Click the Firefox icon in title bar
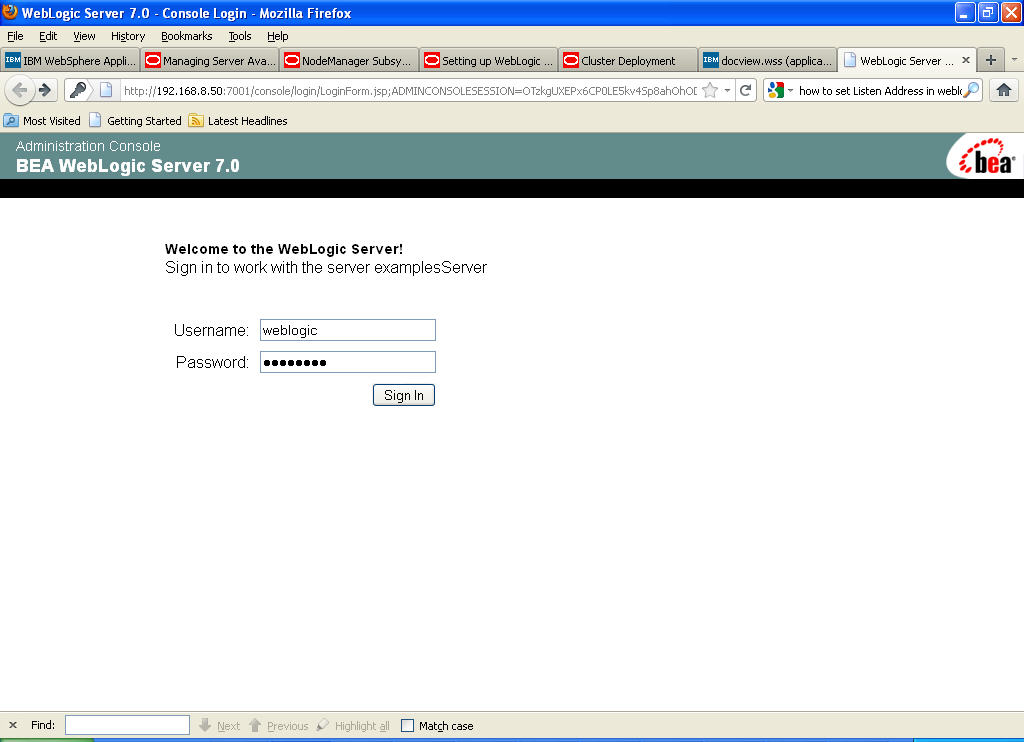Image resolution: width=1024 pixels, height=742 pixels. pos(10,12)
